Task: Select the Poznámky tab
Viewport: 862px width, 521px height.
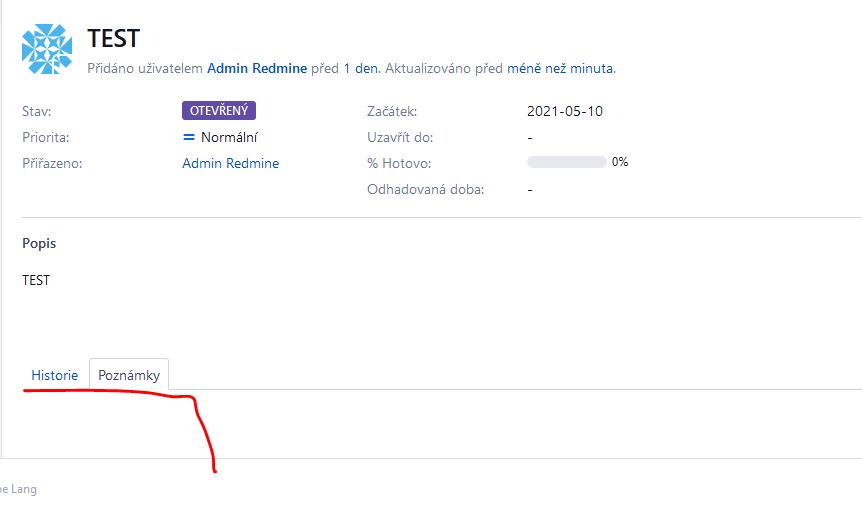Action: coord(129,375)
